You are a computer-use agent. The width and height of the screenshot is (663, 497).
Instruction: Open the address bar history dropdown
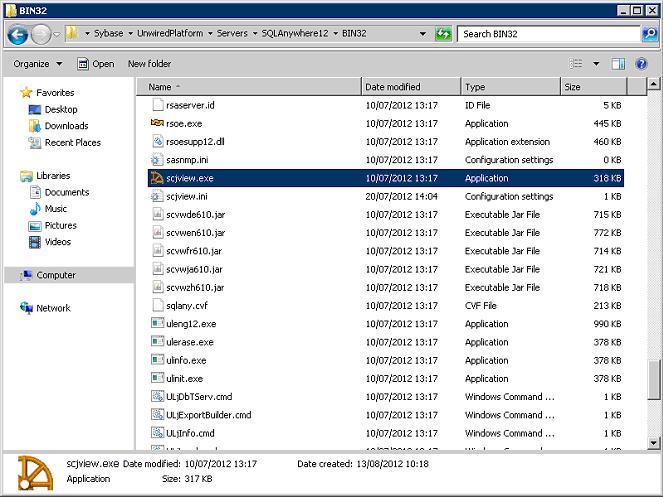423,34
